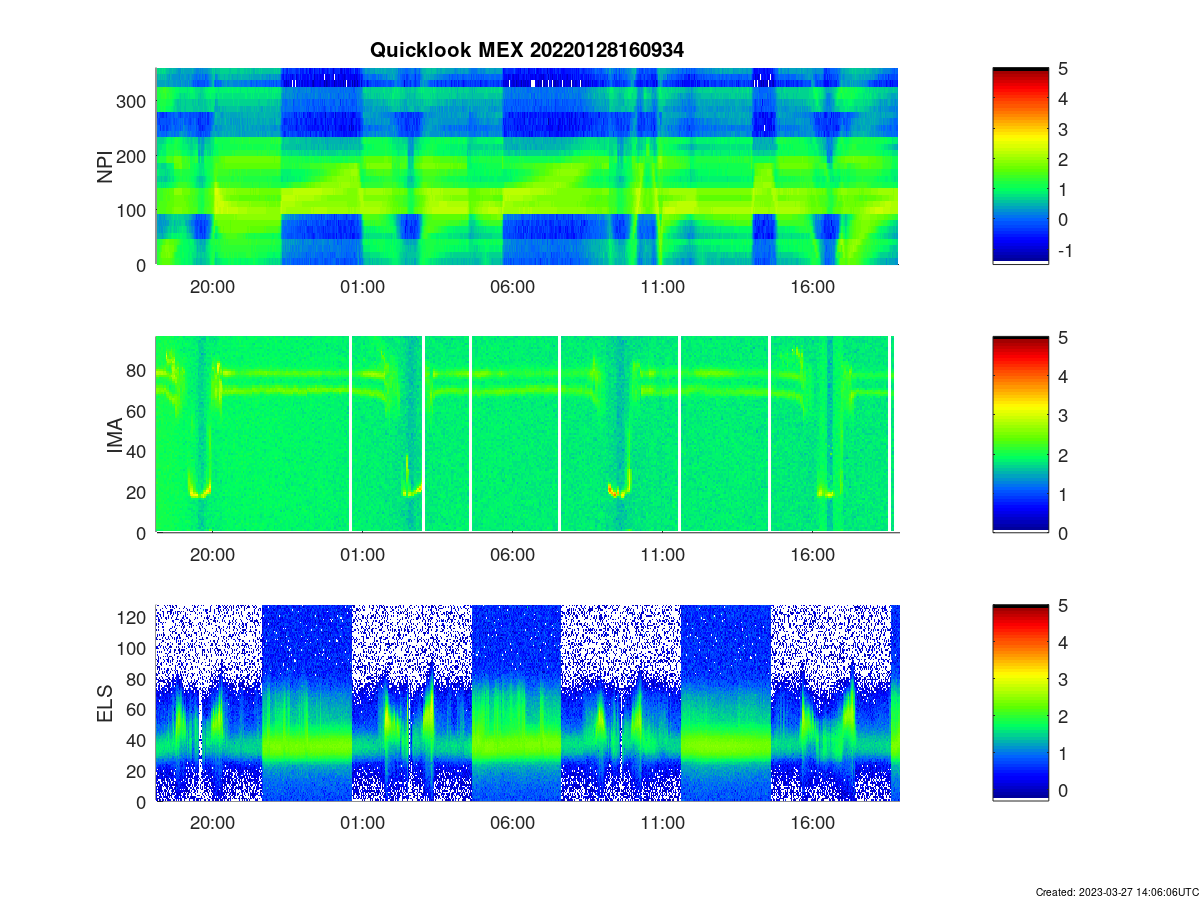Click the 5 label on IMA color bar
The image size is (1200, 900).
(1064, 338)
